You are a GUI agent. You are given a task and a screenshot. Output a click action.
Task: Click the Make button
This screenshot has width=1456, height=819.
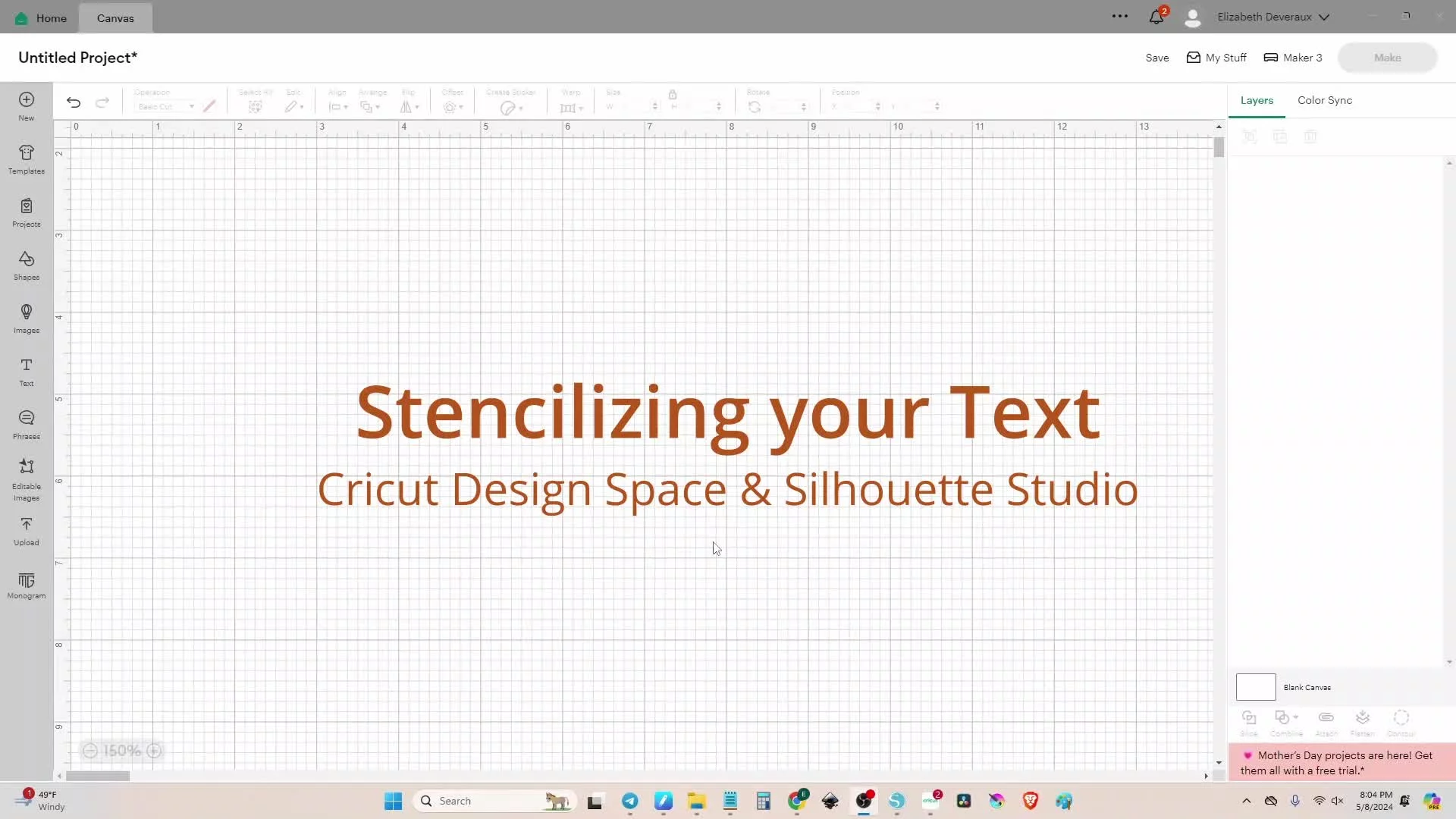[x=1387, y=58]
